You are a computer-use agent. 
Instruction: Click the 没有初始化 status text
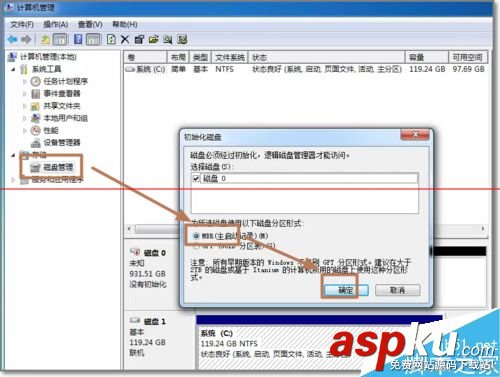[x=148, y=284]
